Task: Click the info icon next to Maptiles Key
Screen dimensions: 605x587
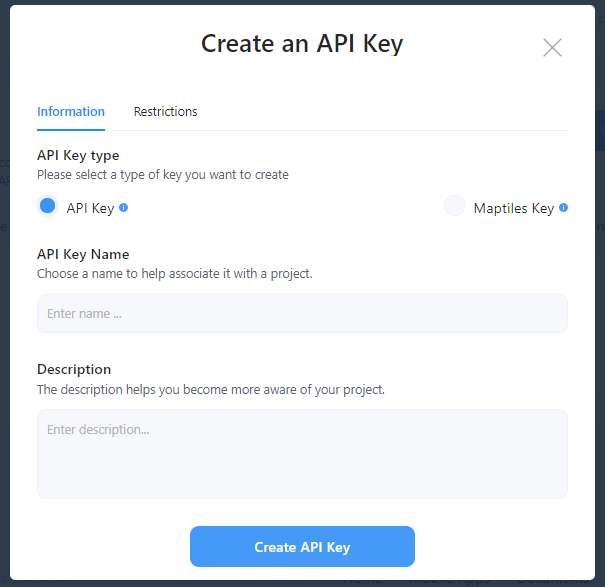Action: (x=564, y=208)
